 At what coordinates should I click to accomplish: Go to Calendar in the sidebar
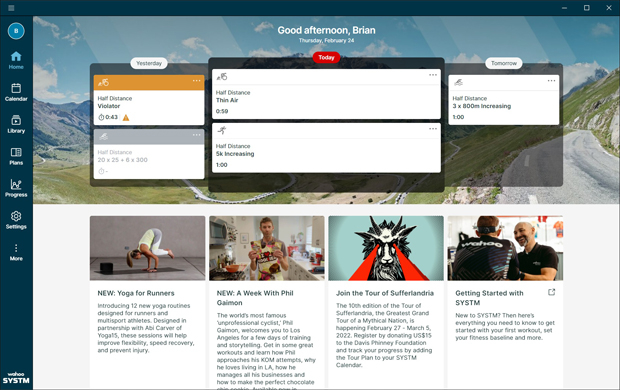[16, 92]
